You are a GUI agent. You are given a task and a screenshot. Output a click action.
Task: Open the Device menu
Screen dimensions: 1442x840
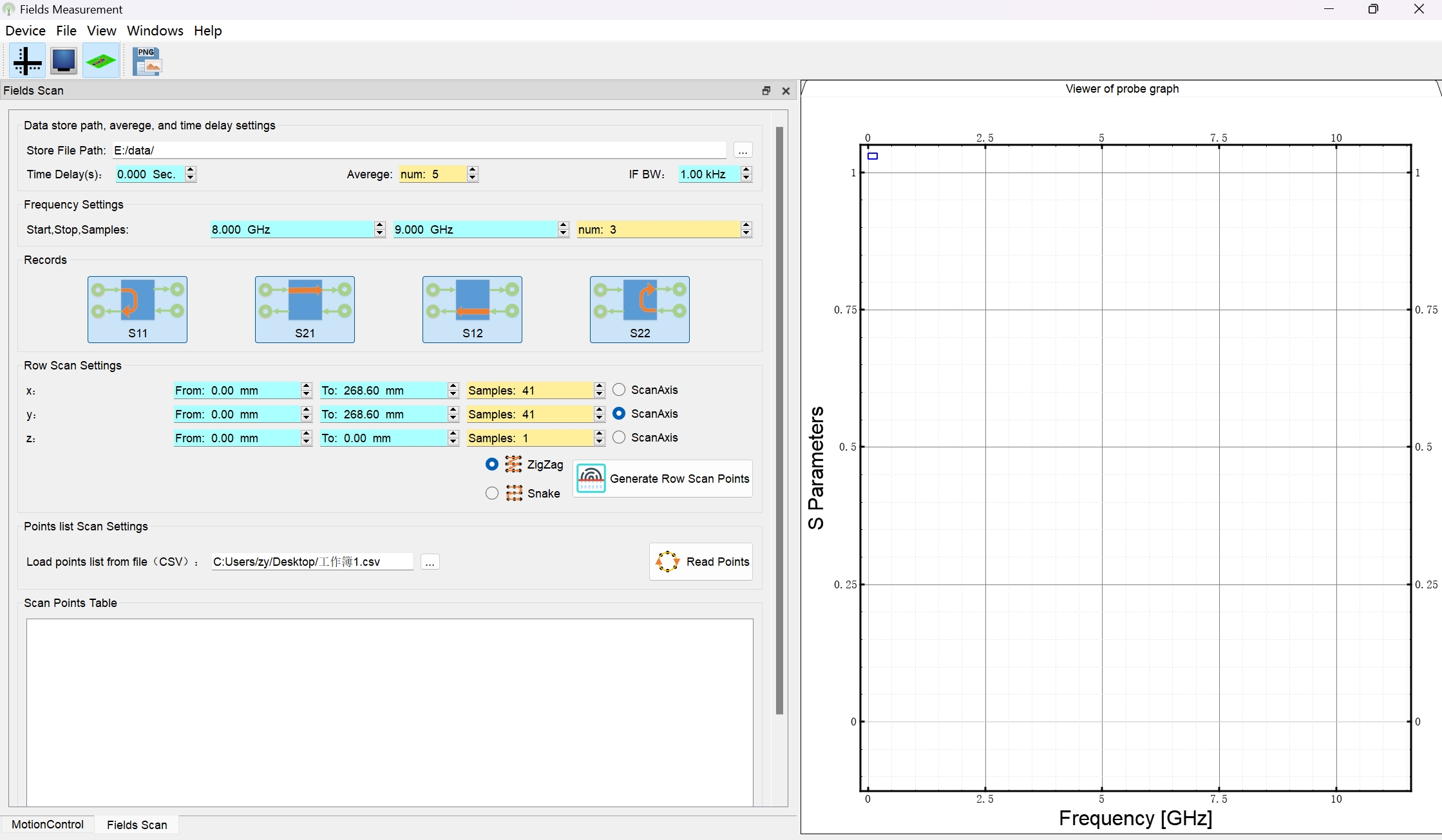click(25, 30)
